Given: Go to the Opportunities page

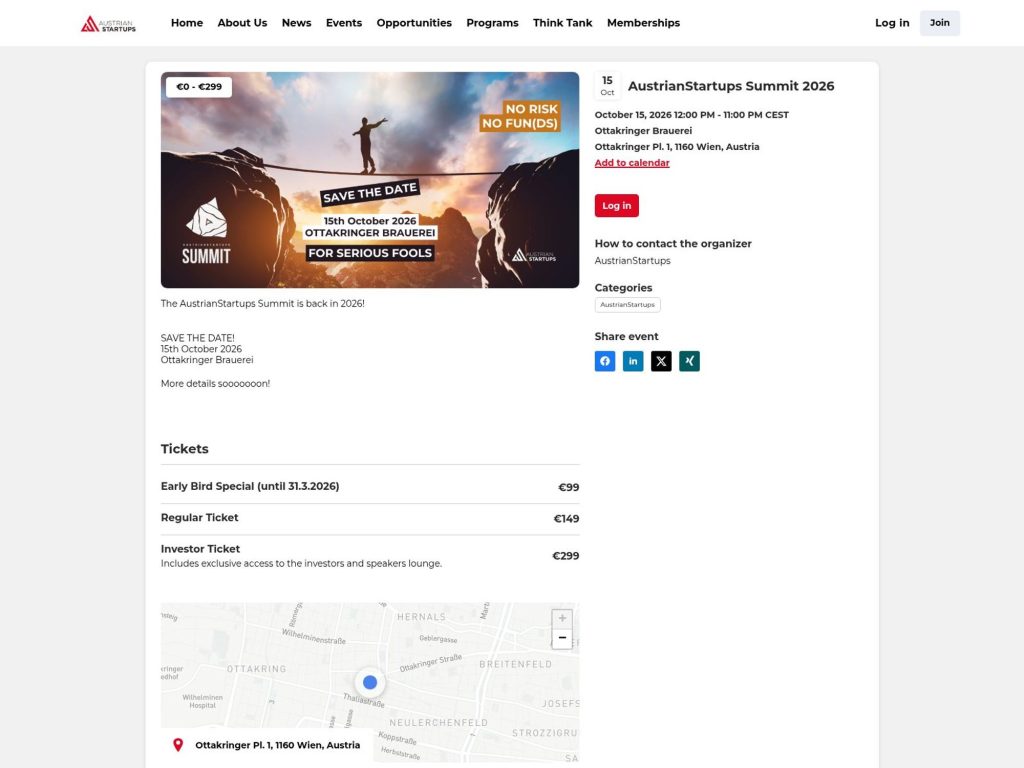Looking at the screenshot, I should coord(414,22).
